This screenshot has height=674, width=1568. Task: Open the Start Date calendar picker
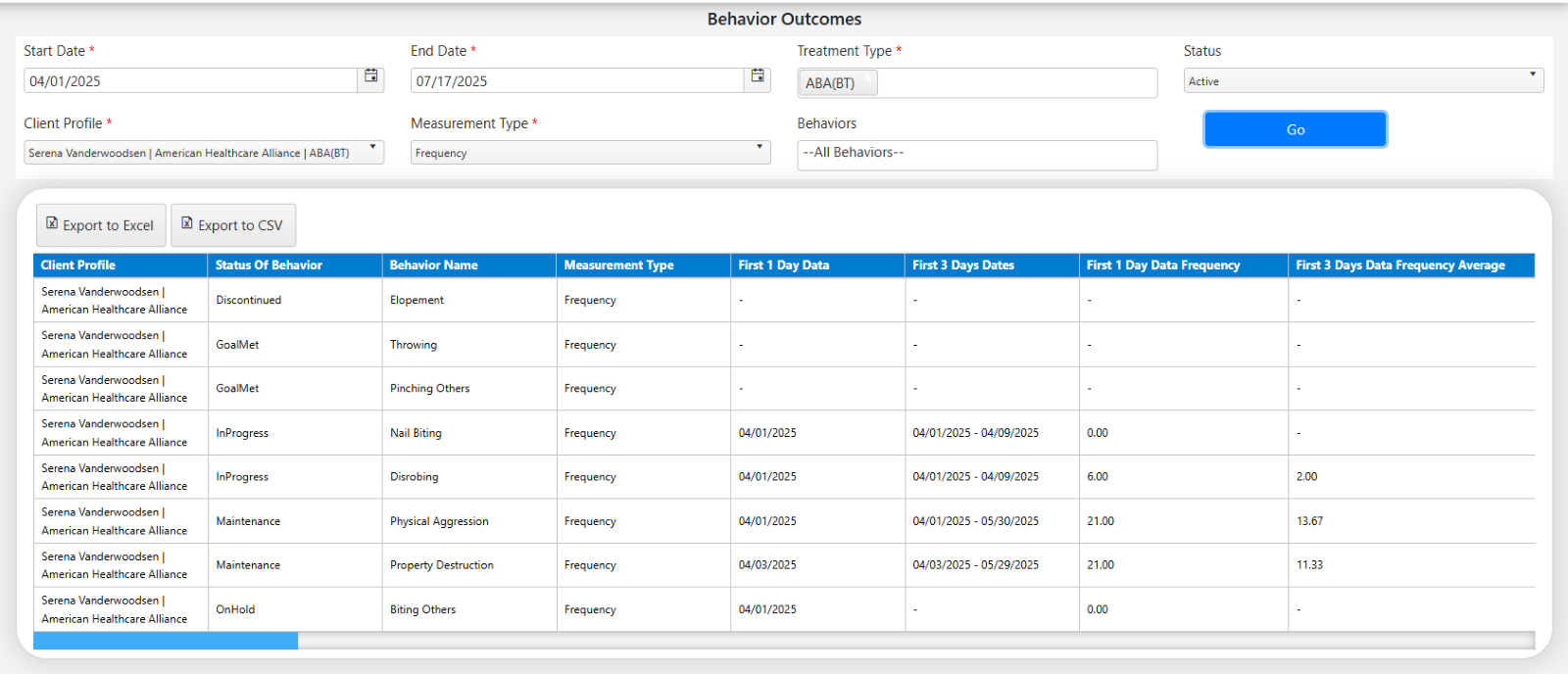(371, 76)
